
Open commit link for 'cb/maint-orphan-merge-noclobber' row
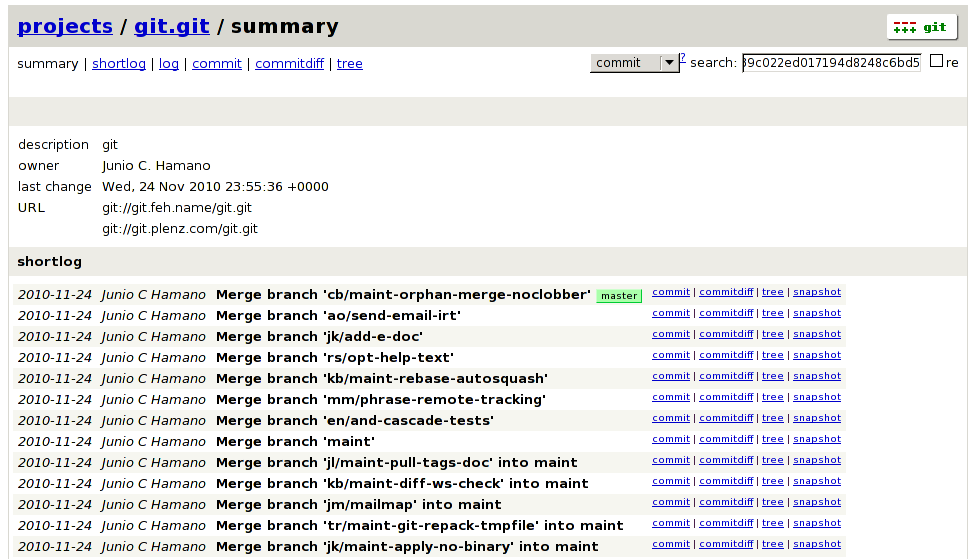tap(671, 292)
